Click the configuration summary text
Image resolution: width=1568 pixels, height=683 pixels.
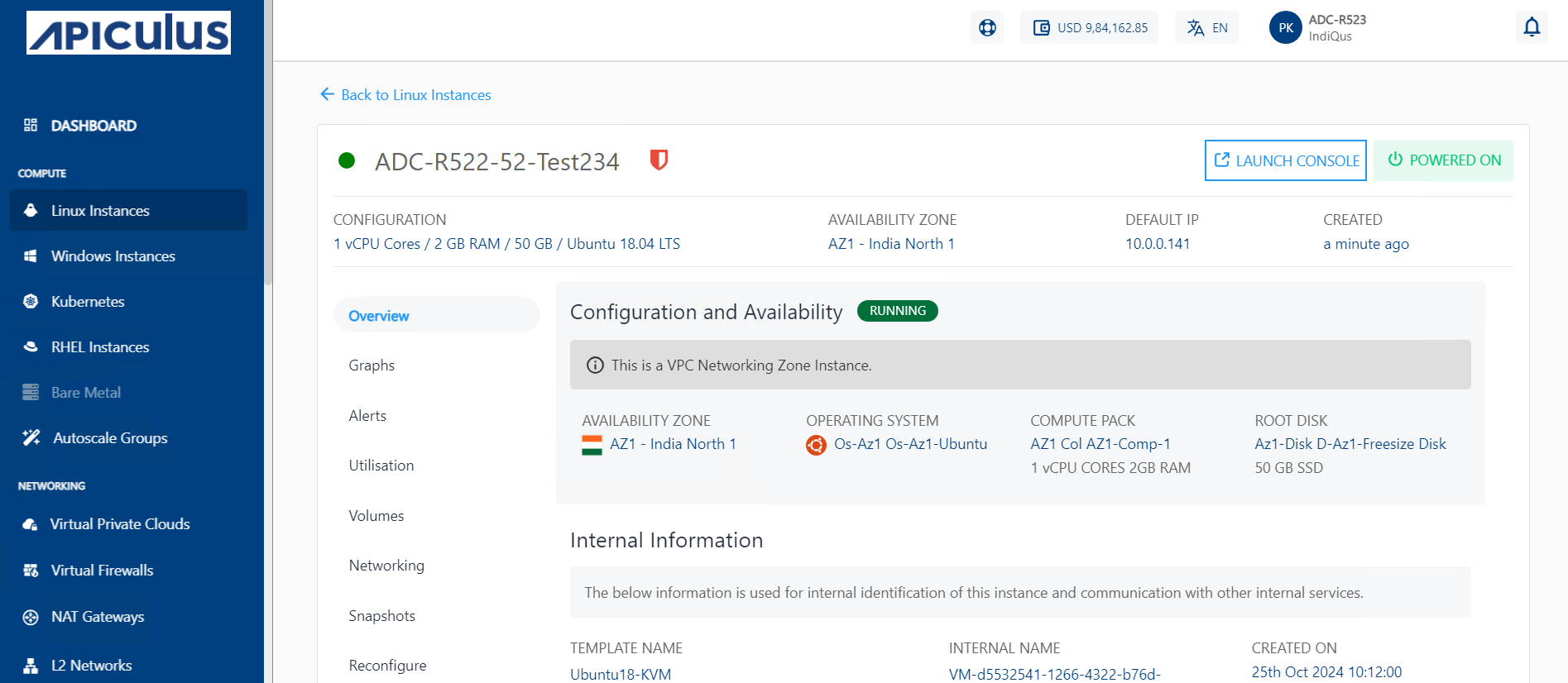pyautogui.click(x=506, y=244)
